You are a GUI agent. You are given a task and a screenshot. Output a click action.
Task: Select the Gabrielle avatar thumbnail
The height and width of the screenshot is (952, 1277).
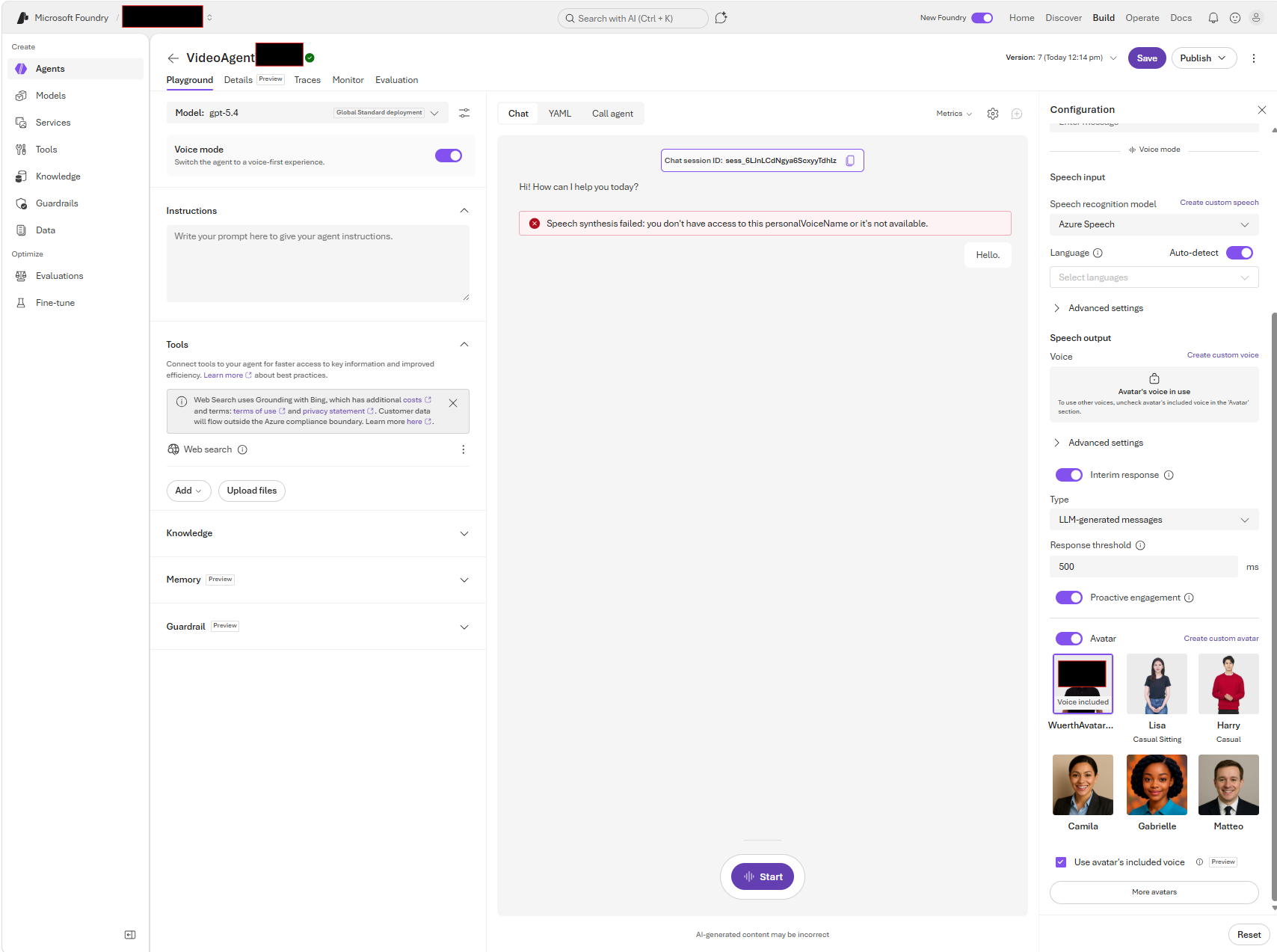[1157, 784]
